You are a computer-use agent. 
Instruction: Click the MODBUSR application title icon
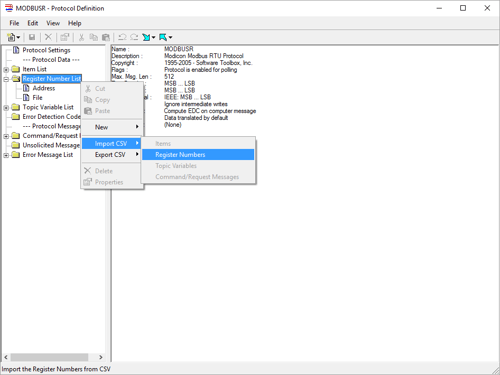coord(9,8)
